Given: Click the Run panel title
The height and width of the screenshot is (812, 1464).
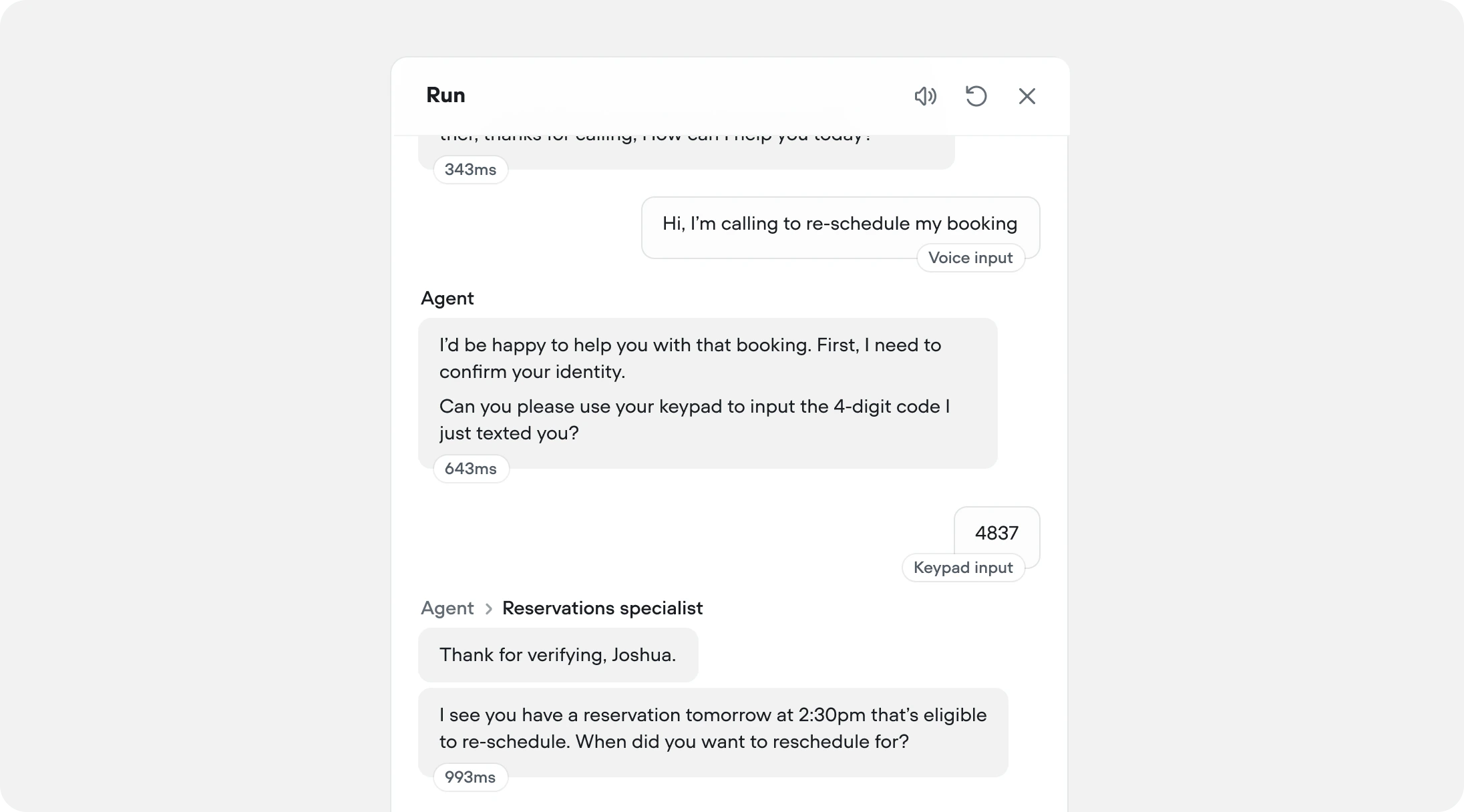Looking at the screenshot, I should 445,95.
